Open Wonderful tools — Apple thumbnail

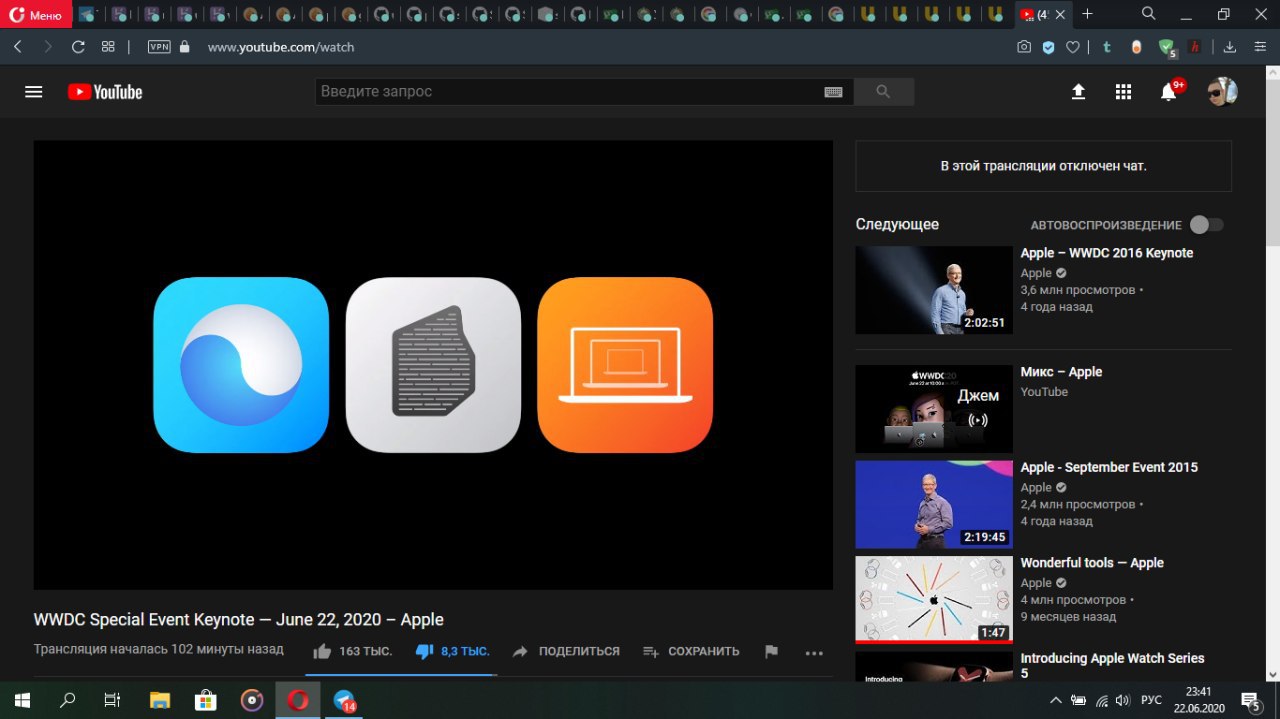point(934,600)
